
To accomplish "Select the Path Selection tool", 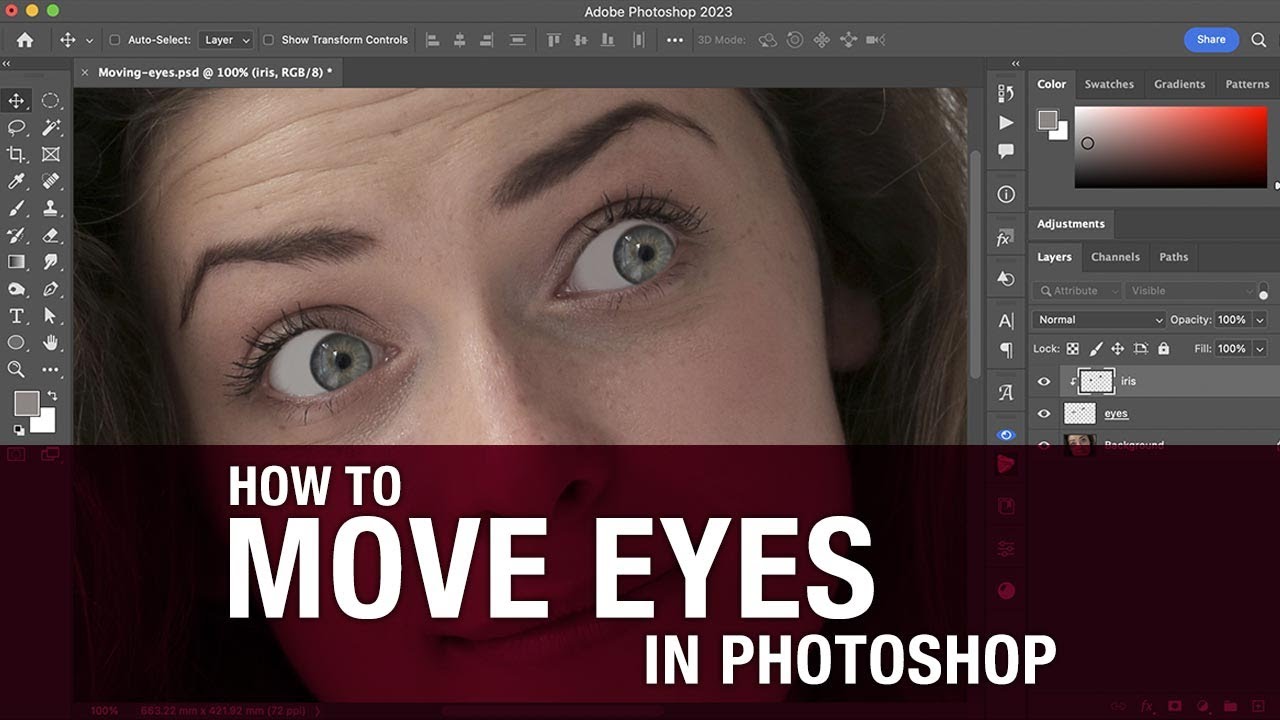I will [51, 316].
